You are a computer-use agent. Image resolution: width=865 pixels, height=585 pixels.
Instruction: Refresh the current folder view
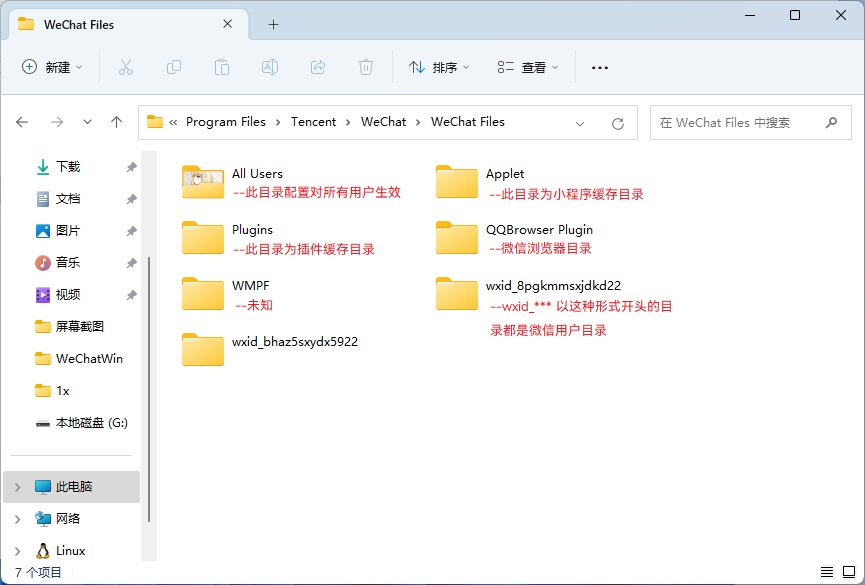coord(618,123)
